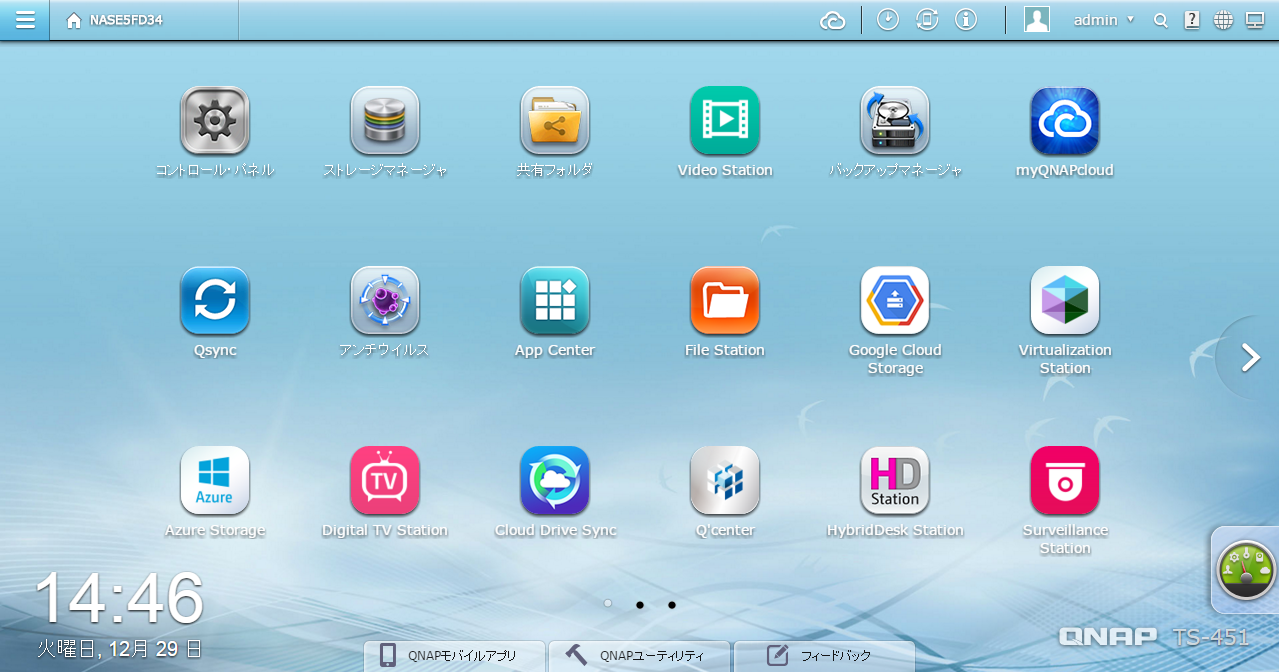This screenshot has width=1279, height=672.
Task: Open external devices icon in top bar
Action: pyautogui.click(x=927, y=20)
